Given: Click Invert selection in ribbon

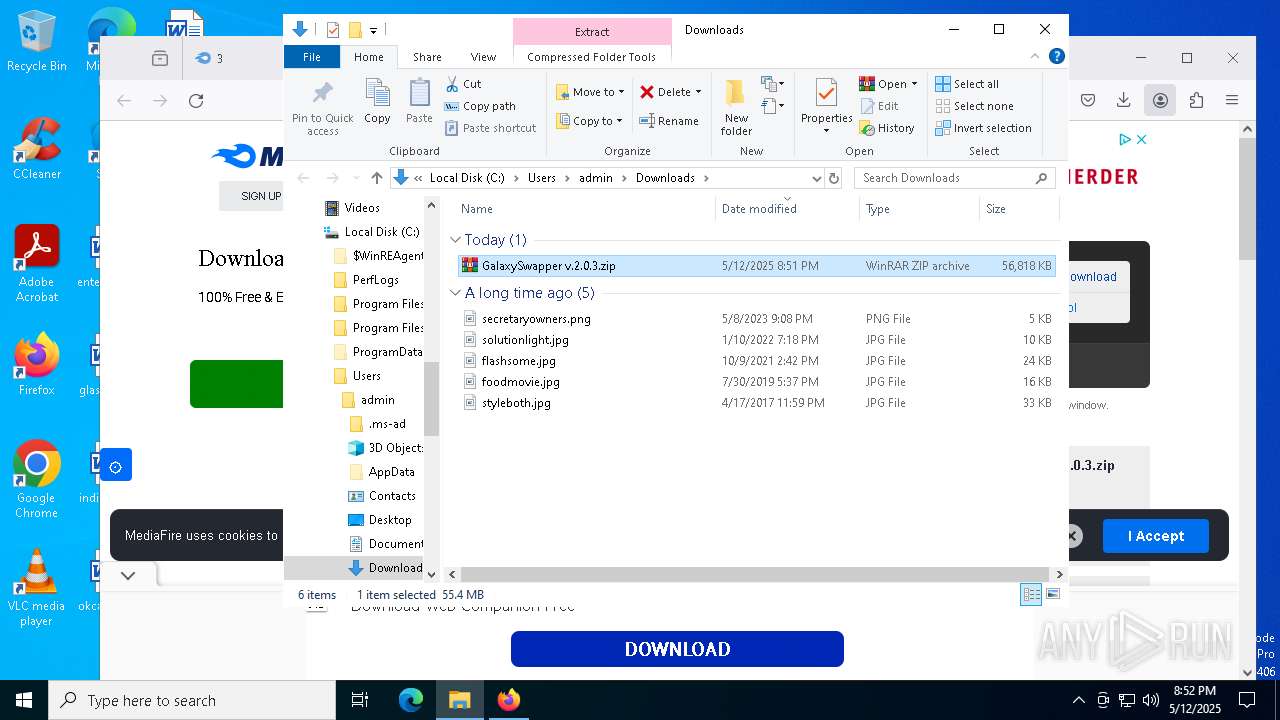Looking at the screenshot, I should (983, 128).
